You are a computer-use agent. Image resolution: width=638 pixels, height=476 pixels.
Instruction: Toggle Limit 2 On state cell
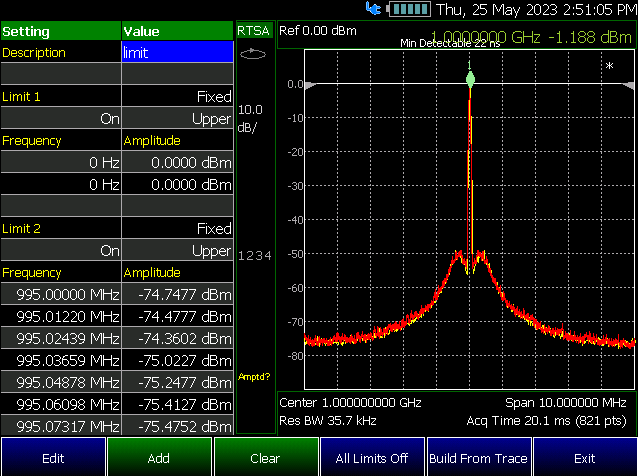(x=61, y=250)
